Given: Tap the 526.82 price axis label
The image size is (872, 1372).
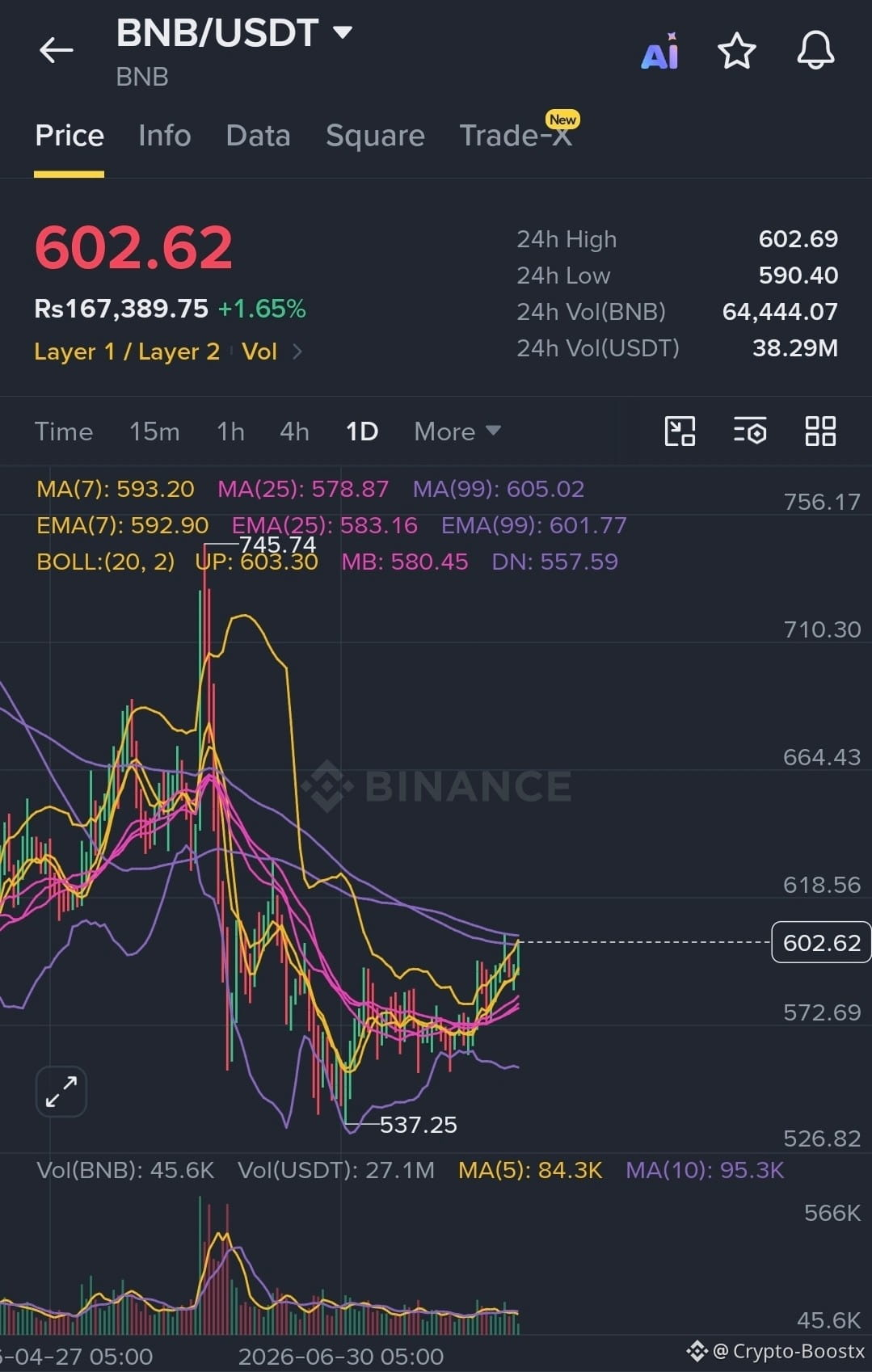Looking at the screenshot, I should (822, 1138).
